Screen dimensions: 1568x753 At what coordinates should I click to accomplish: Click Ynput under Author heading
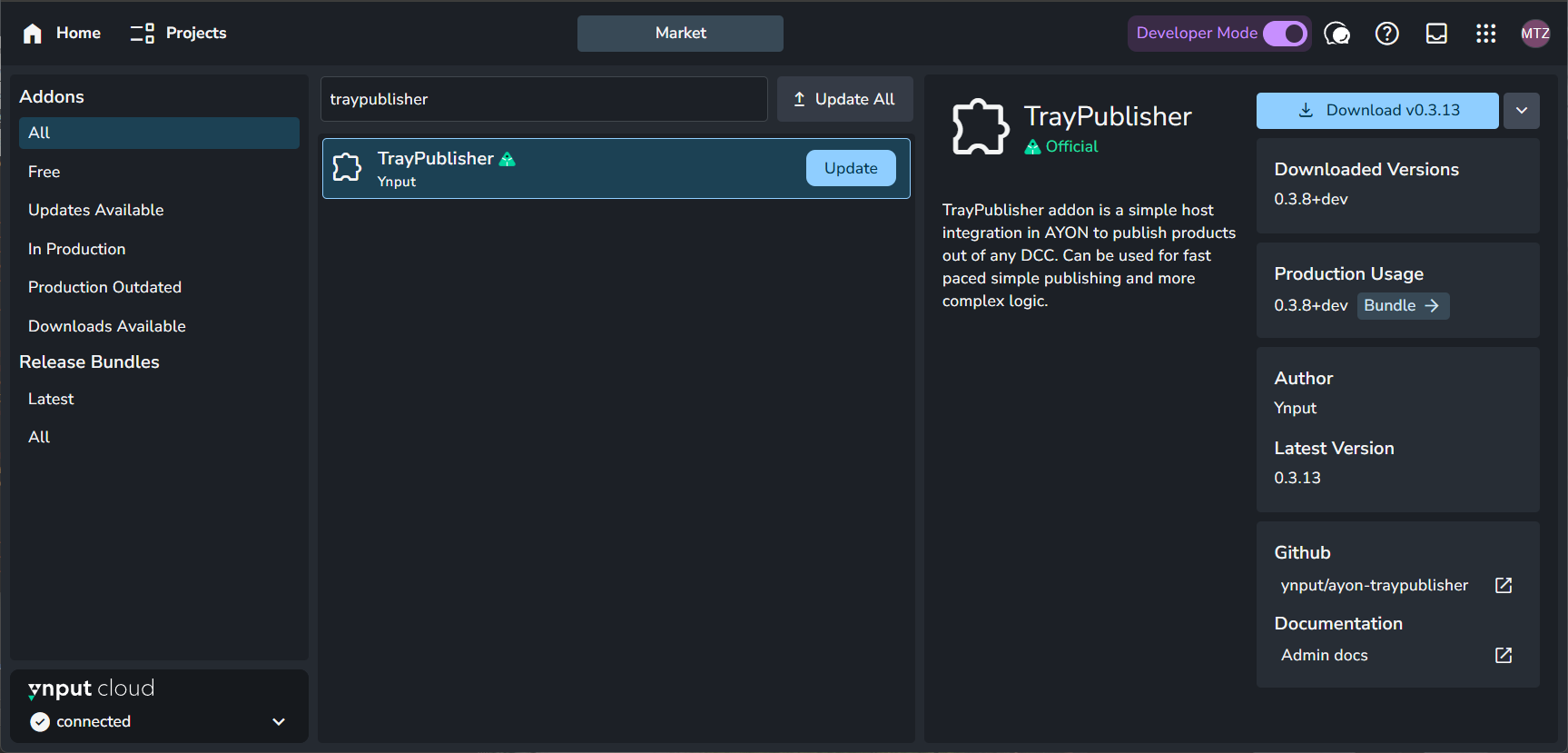point(1295,408)
